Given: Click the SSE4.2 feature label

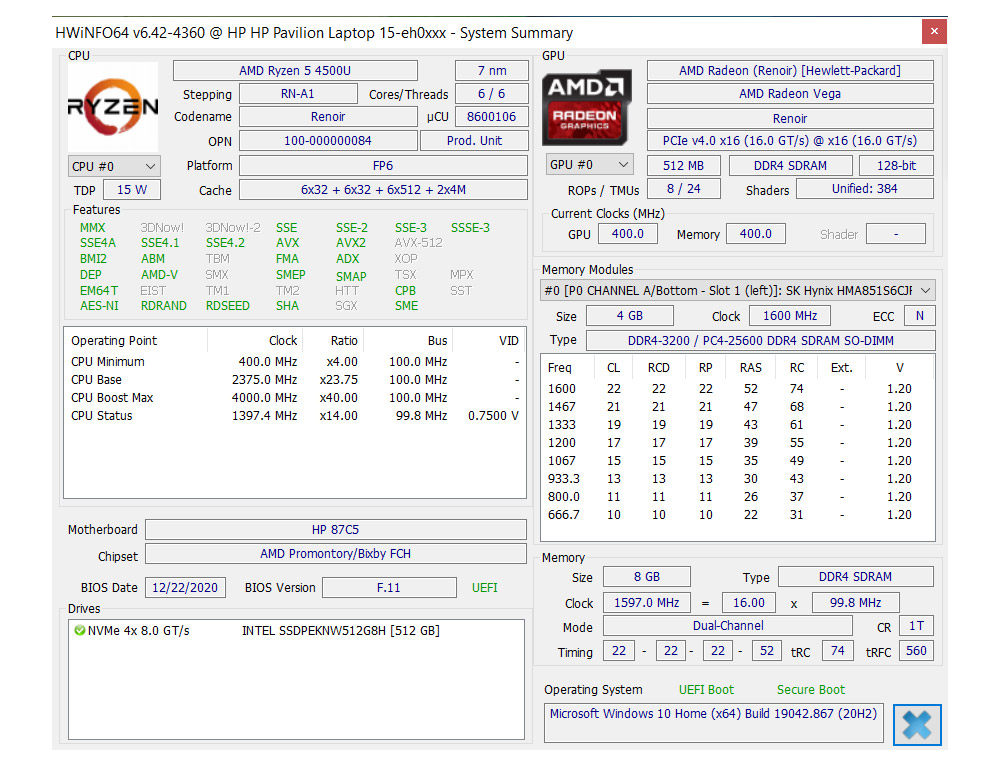Looking at the screenshot, I should (x=225, y=243).
